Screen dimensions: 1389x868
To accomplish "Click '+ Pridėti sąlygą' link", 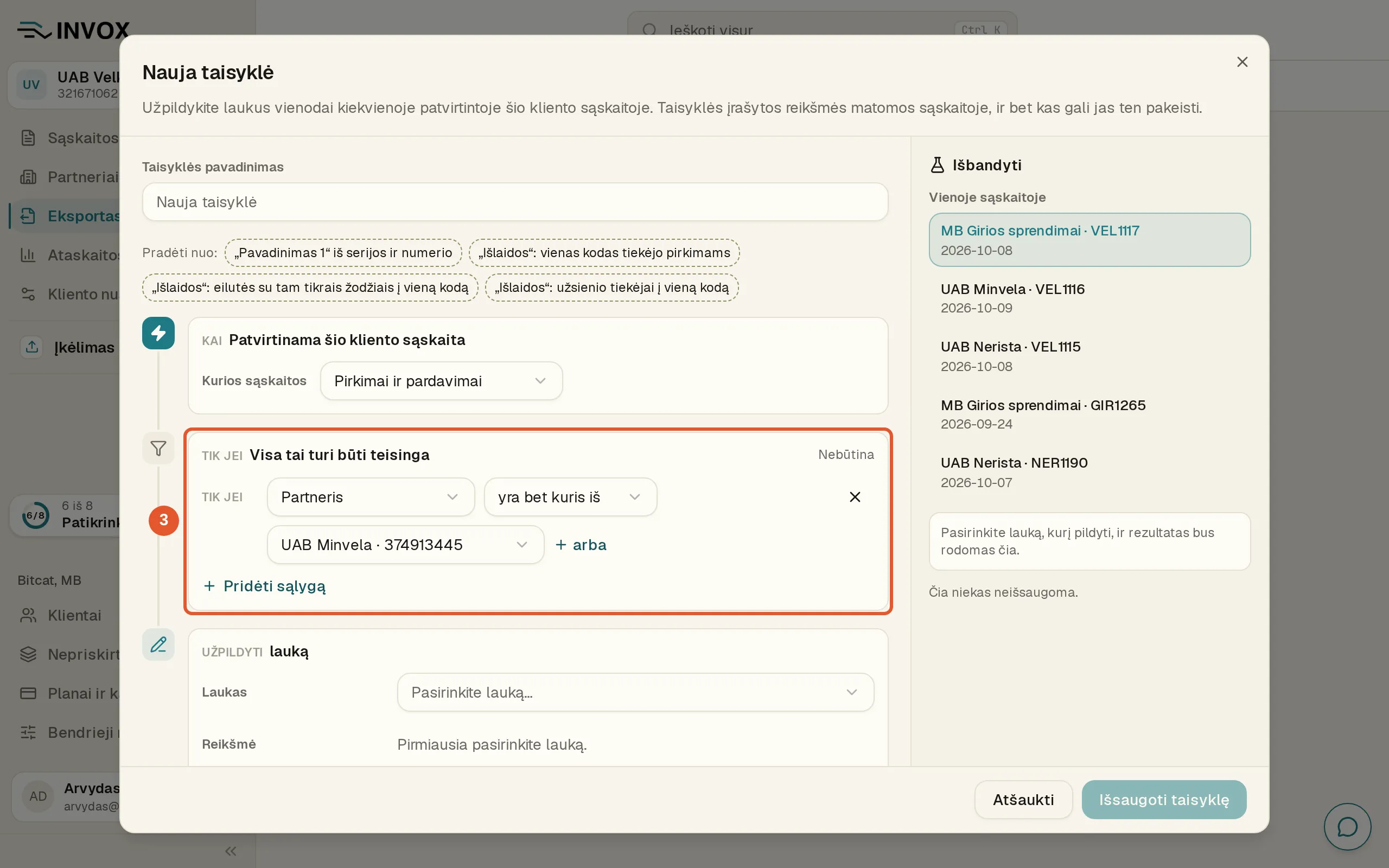I will 265,586.
